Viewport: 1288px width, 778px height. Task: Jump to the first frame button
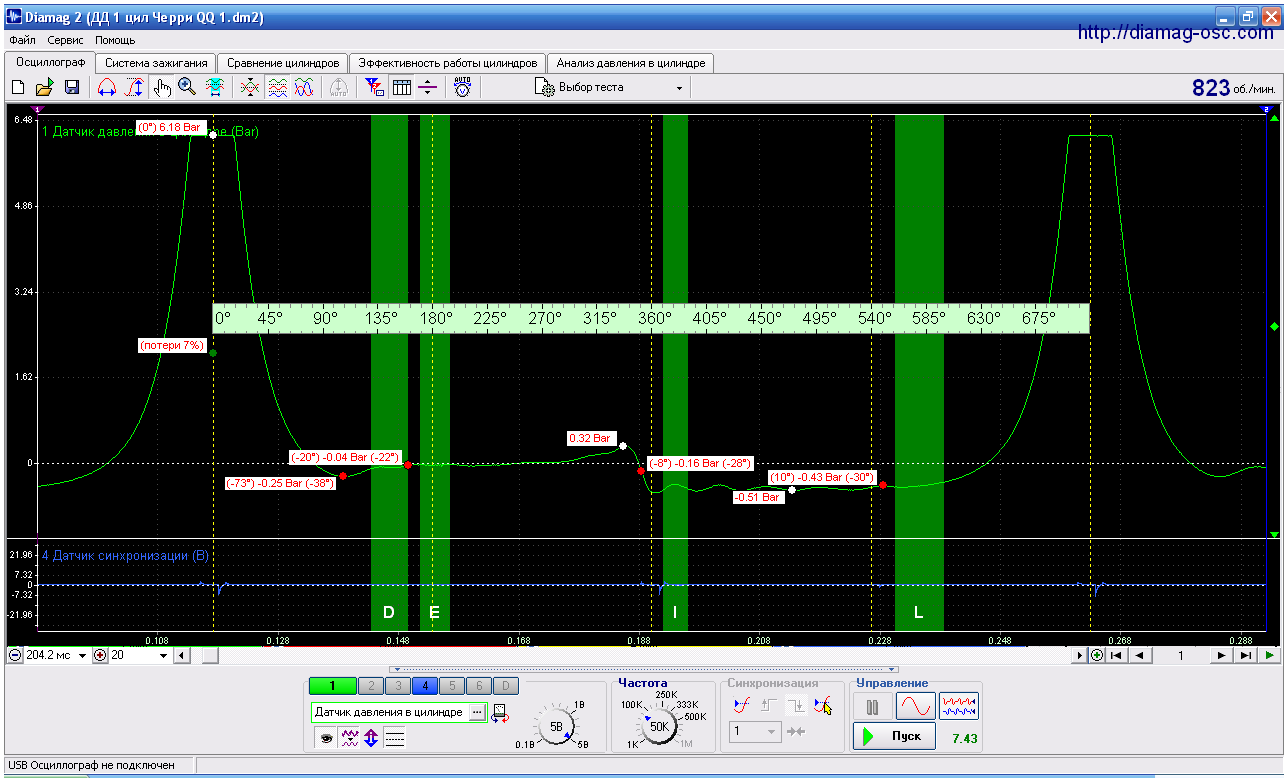tap(1117, 656)
